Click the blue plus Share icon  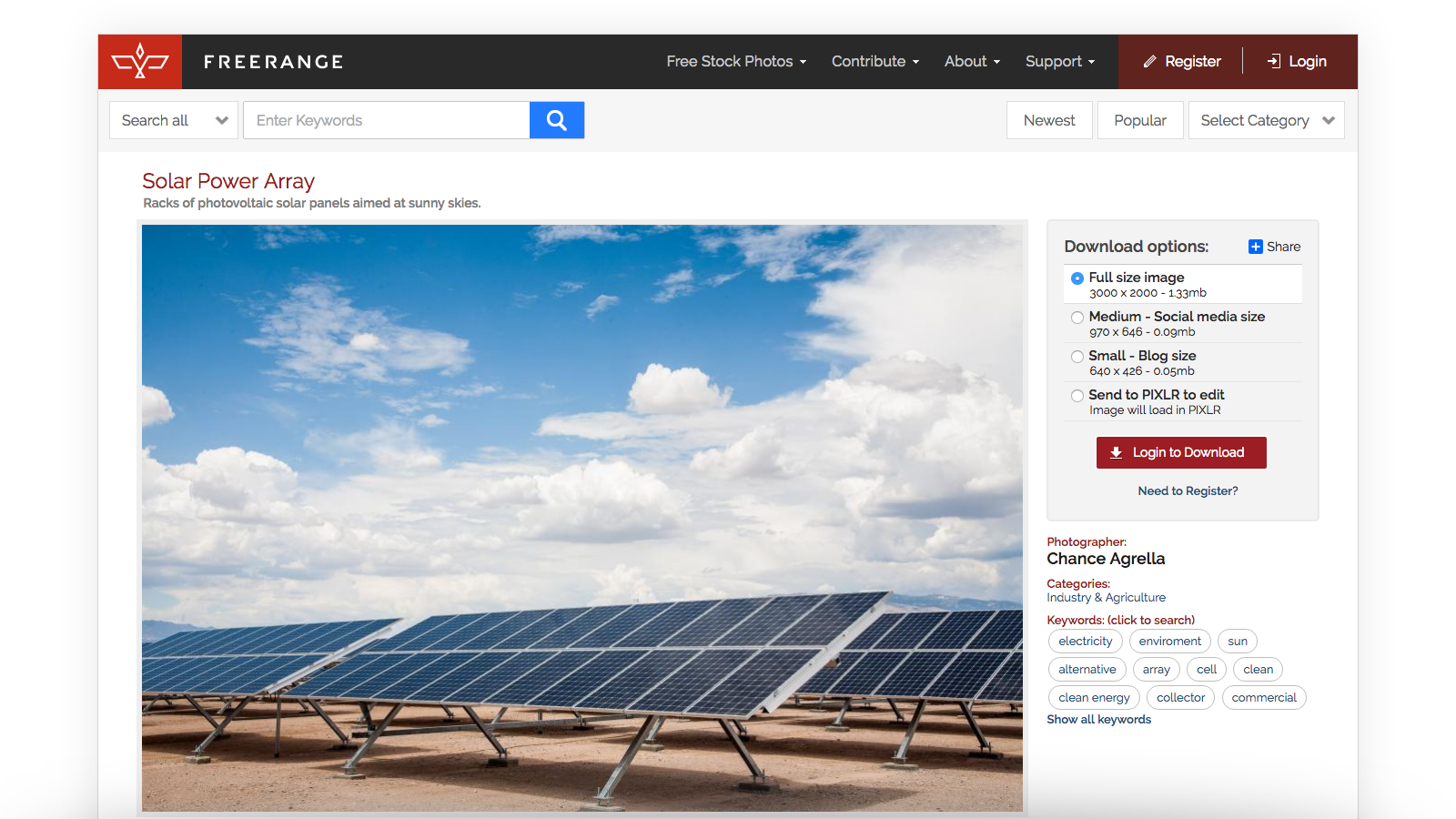point(1256,247)
